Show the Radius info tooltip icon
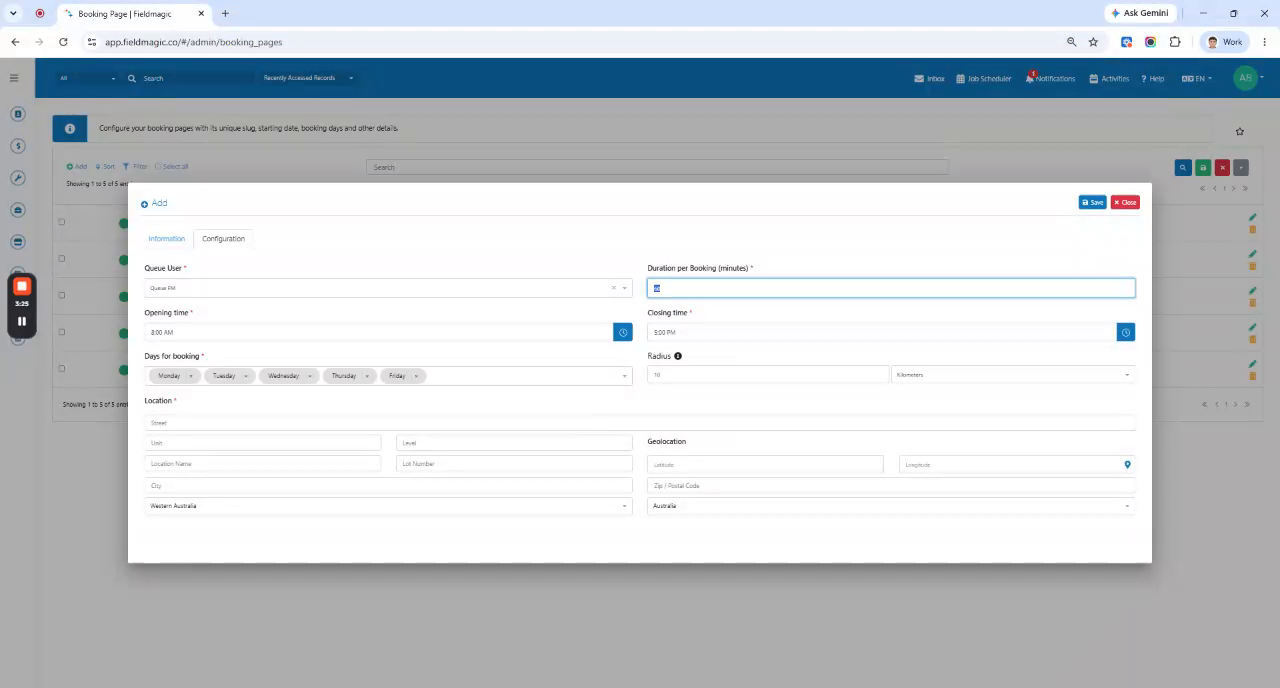The image size is (1280, 688). coord(678,356)
